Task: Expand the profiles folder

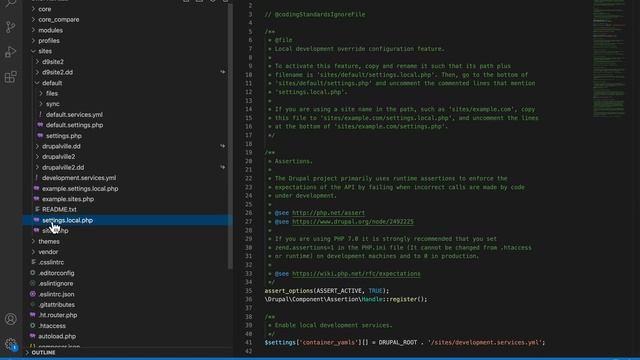Action: (33, 40)
